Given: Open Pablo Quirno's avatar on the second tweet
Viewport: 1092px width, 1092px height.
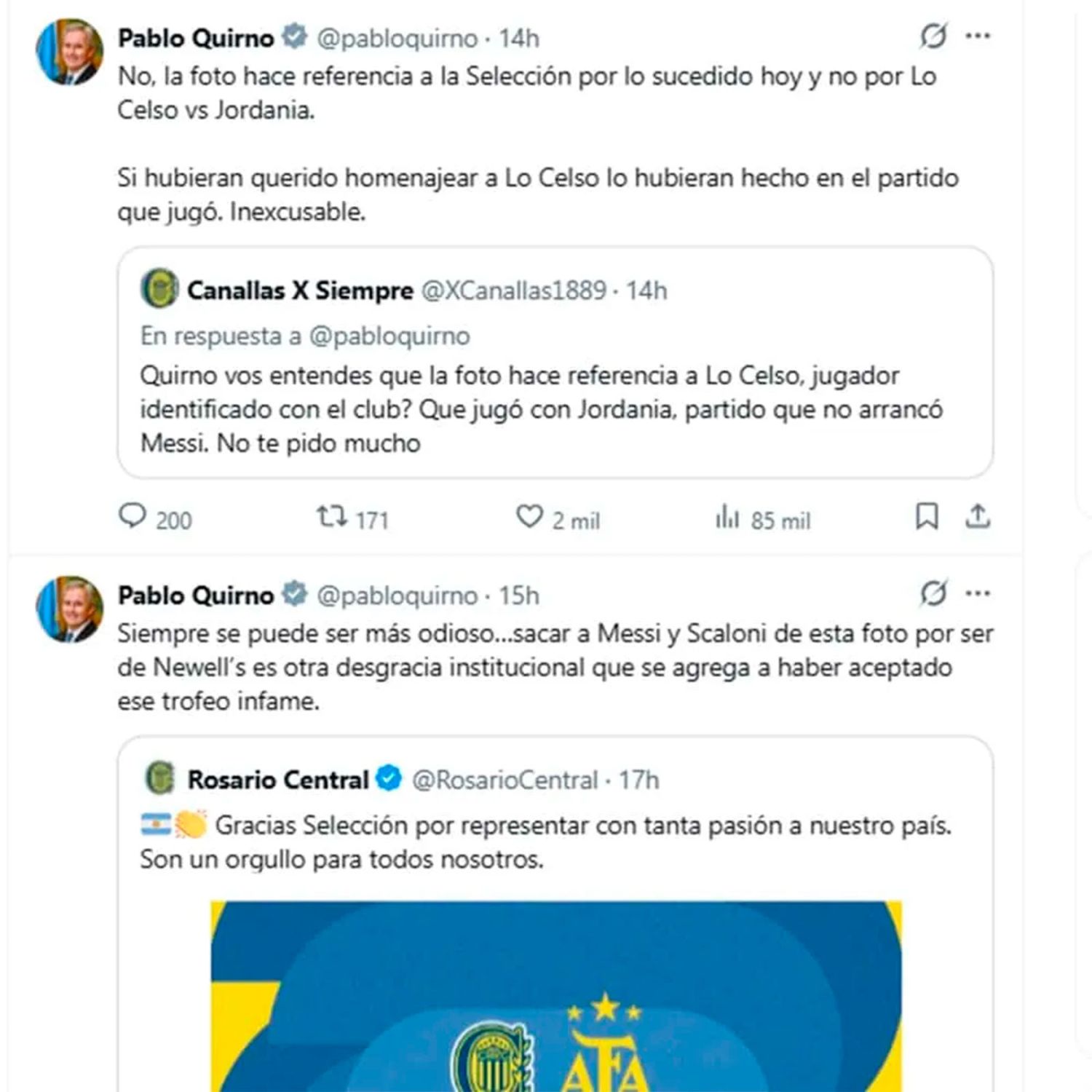Looking at the screenshot, I should [x=70, y=610].
